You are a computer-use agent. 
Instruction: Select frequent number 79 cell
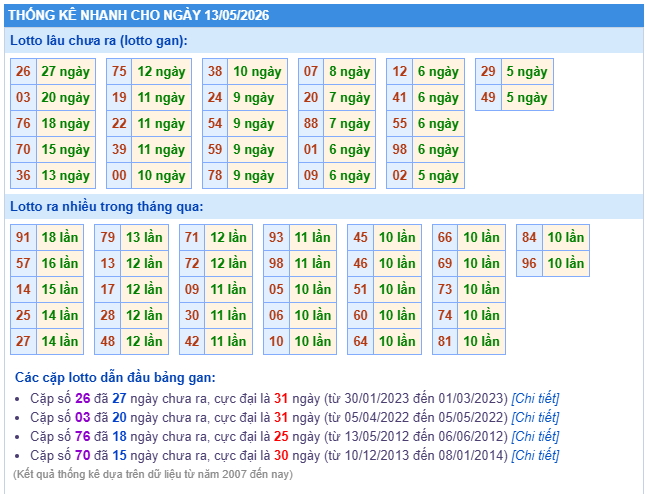[x=108, y=237]
